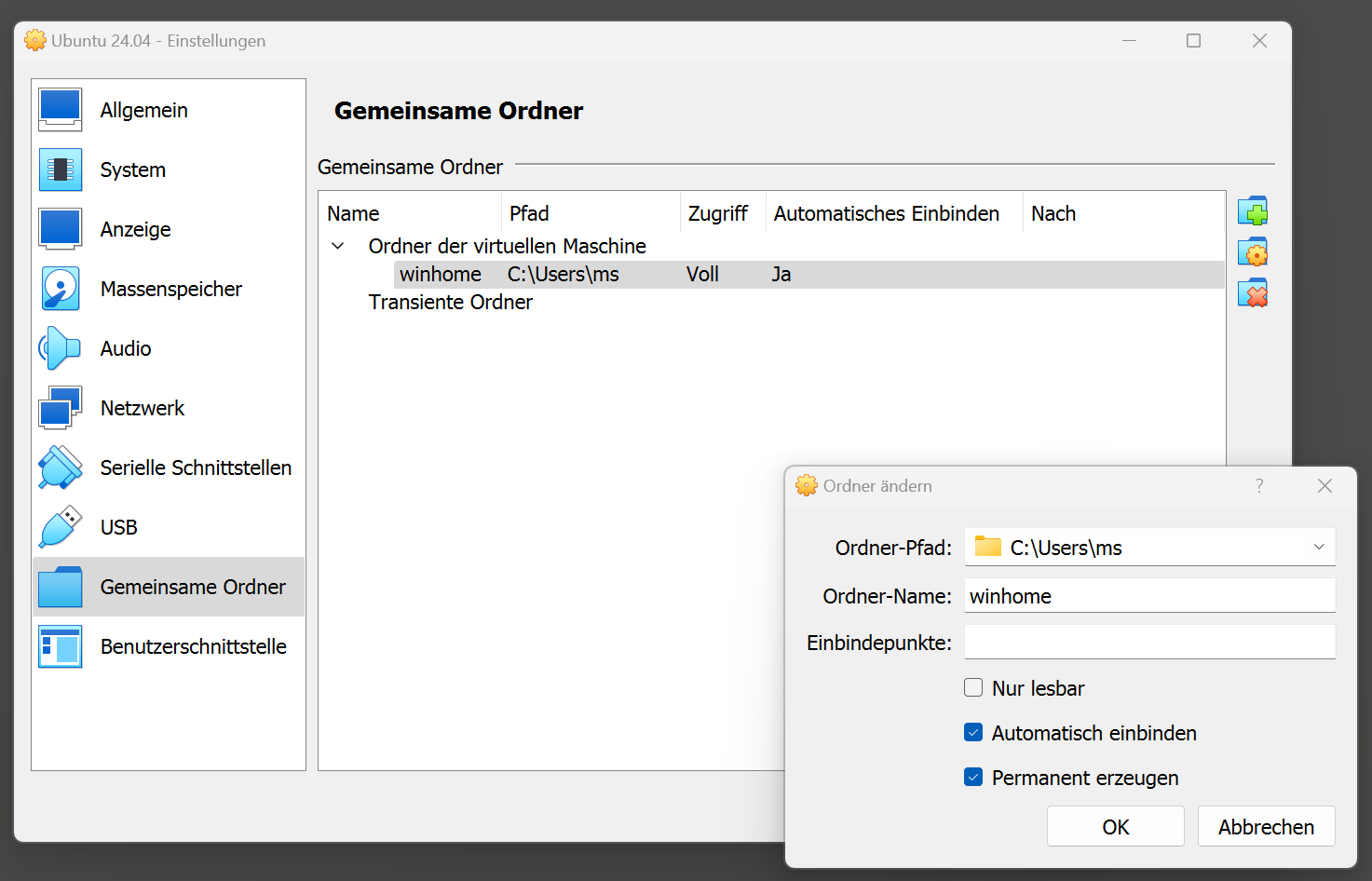The height and width of the screenshot is (881, 1372).
Task: Select the winhome shared folder row
Action: pyautogui.click(x=809, y=274)
